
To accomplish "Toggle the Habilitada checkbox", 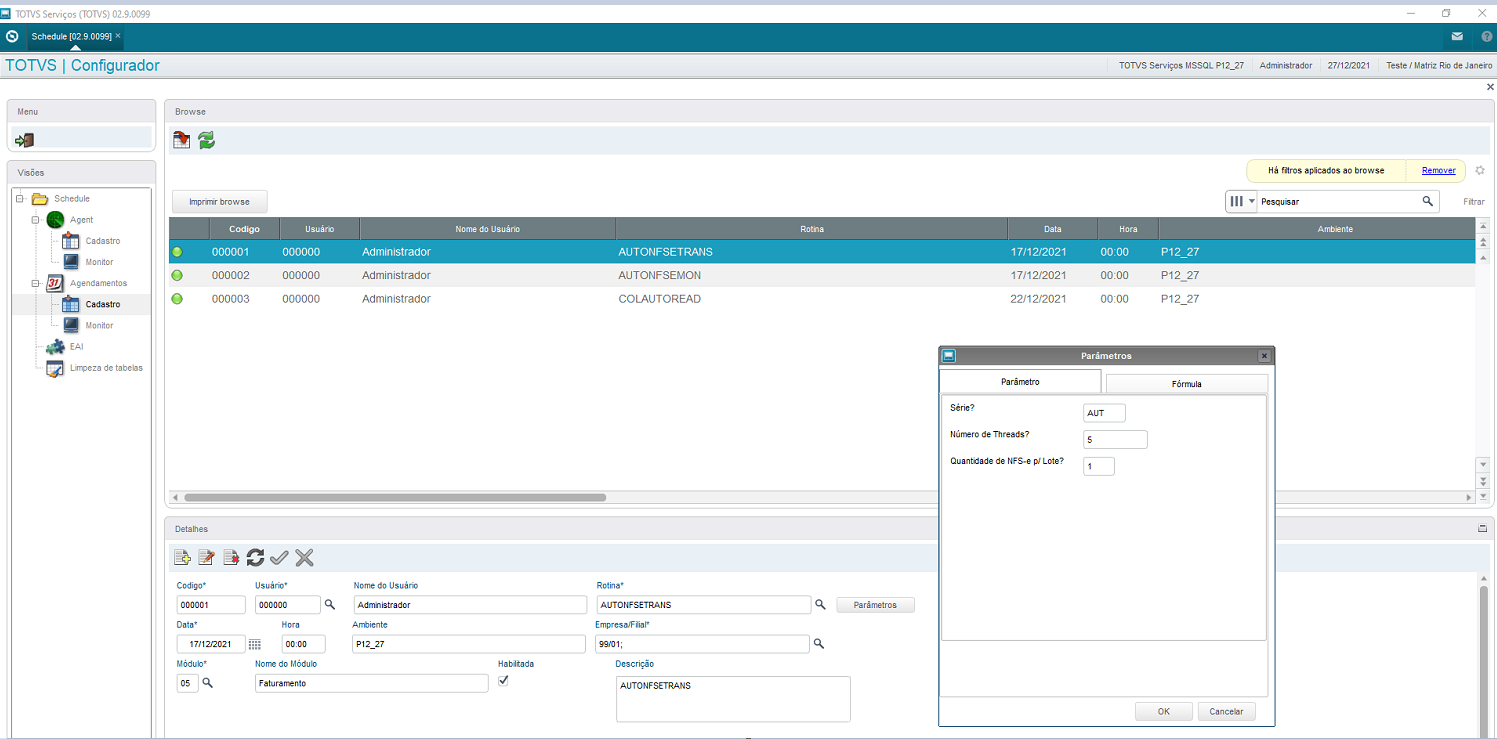I will (x=504, y=680).
